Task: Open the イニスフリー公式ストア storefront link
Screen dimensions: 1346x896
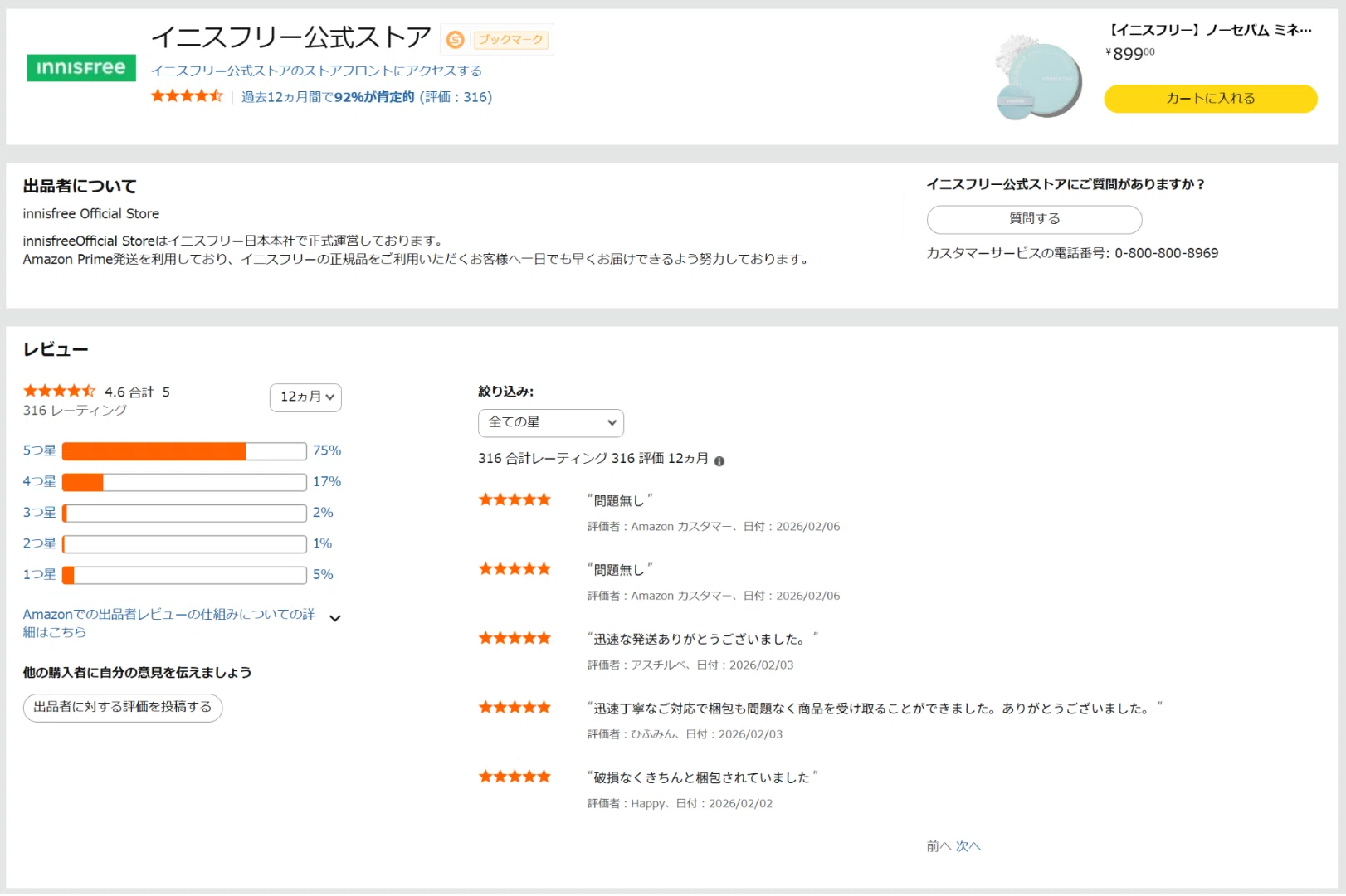Action: coord(316,71)
